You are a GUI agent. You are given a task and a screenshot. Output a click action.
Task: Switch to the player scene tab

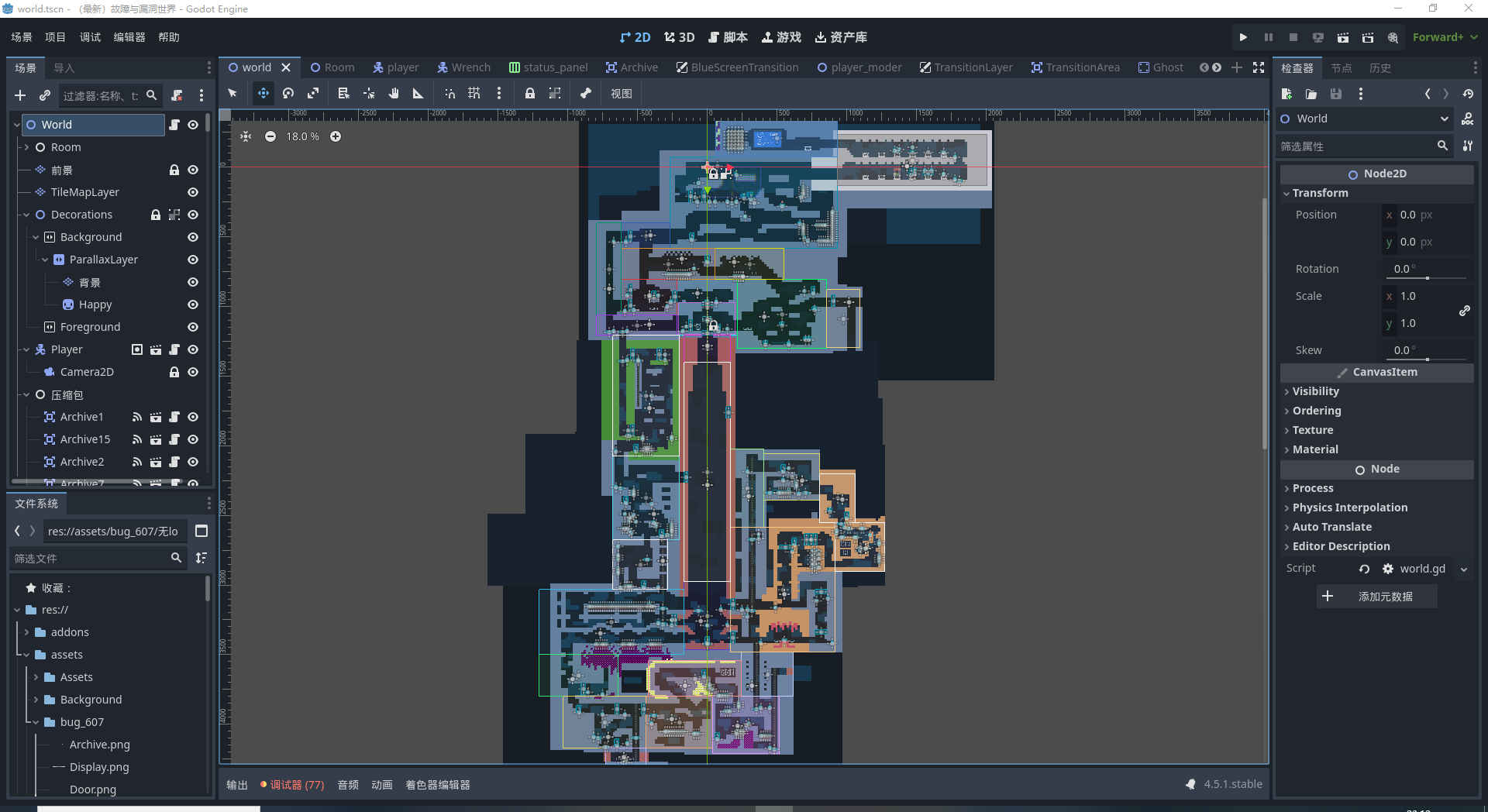click(395, 67)
